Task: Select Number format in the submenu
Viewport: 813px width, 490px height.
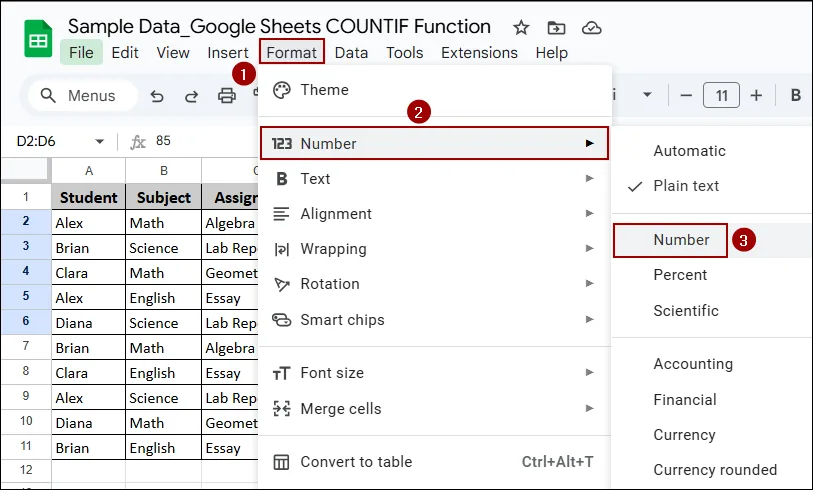Action: [x=712, y=240]
